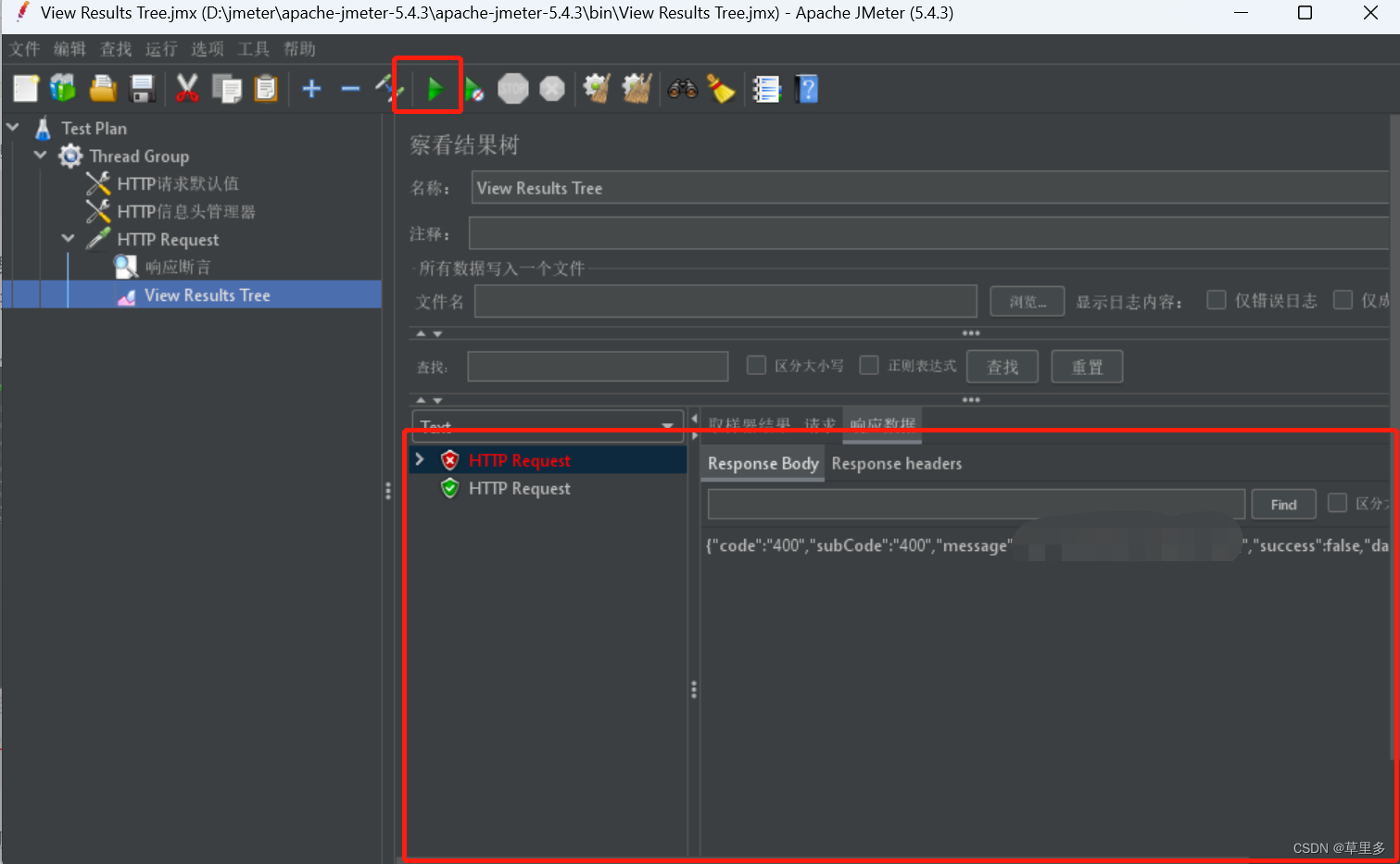Image resolution: width=1400 pixels, height=864 pixels.
Task: Open the Templates icon in toolbar
Action: tap(63, 89)
